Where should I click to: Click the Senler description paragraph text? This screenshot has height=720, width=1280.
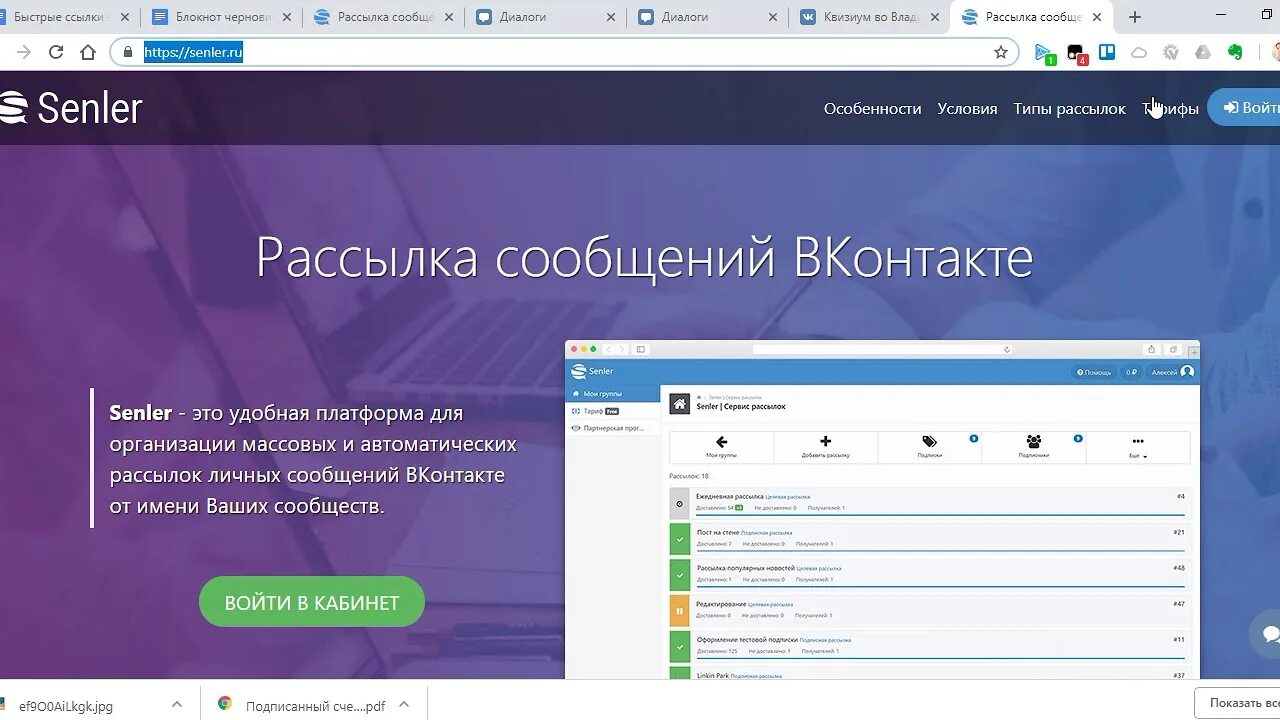(x=313, y=459)
